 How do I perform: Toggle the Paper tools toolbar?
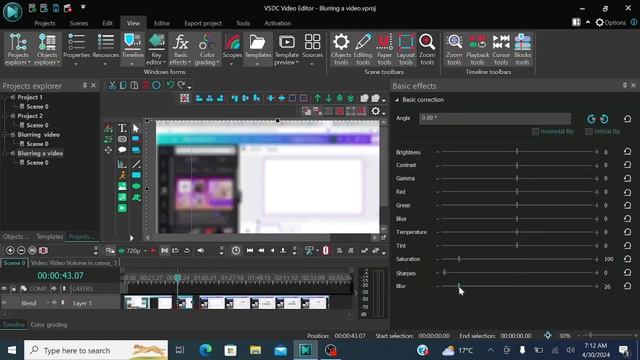[384, 49]
